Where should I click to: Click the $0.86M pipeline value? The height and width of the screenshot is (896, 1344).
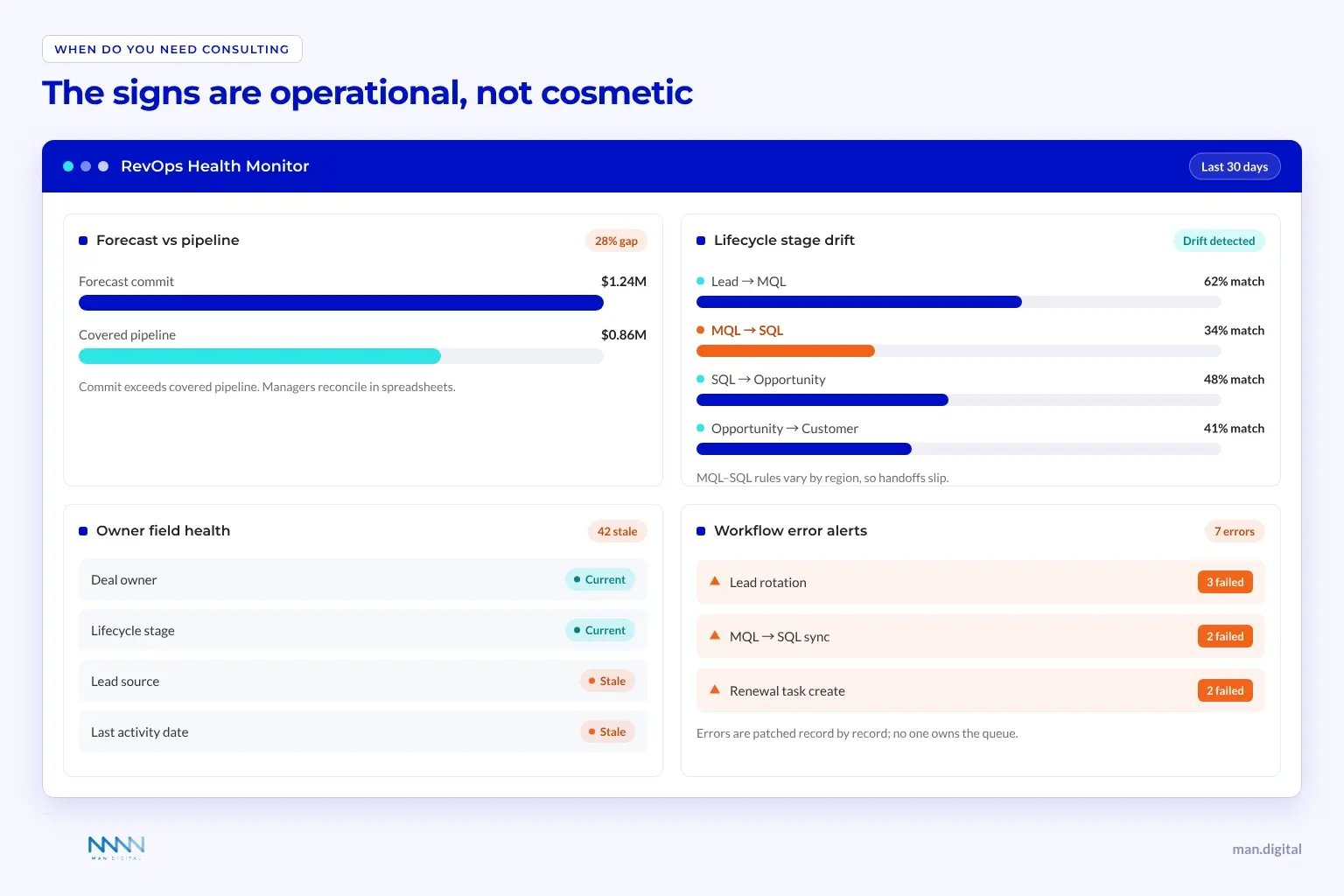click(x=624, y=334)
